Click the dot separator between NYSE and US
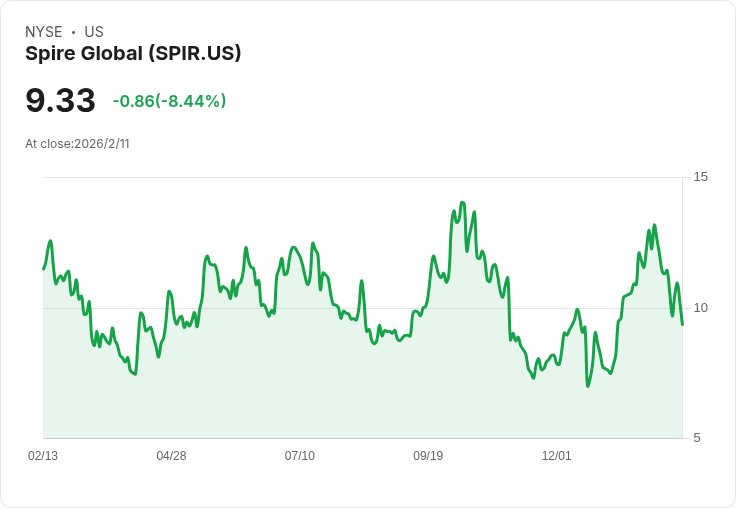Screen dimensions: 736x508 tap(73, 32)
